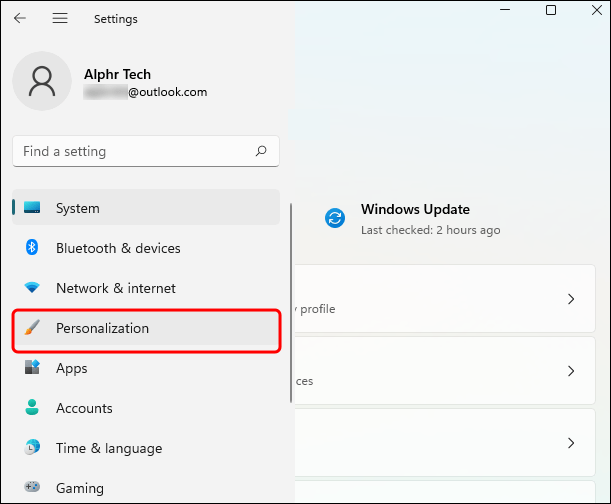Click the search magnifier icon

tap(261, 152)
